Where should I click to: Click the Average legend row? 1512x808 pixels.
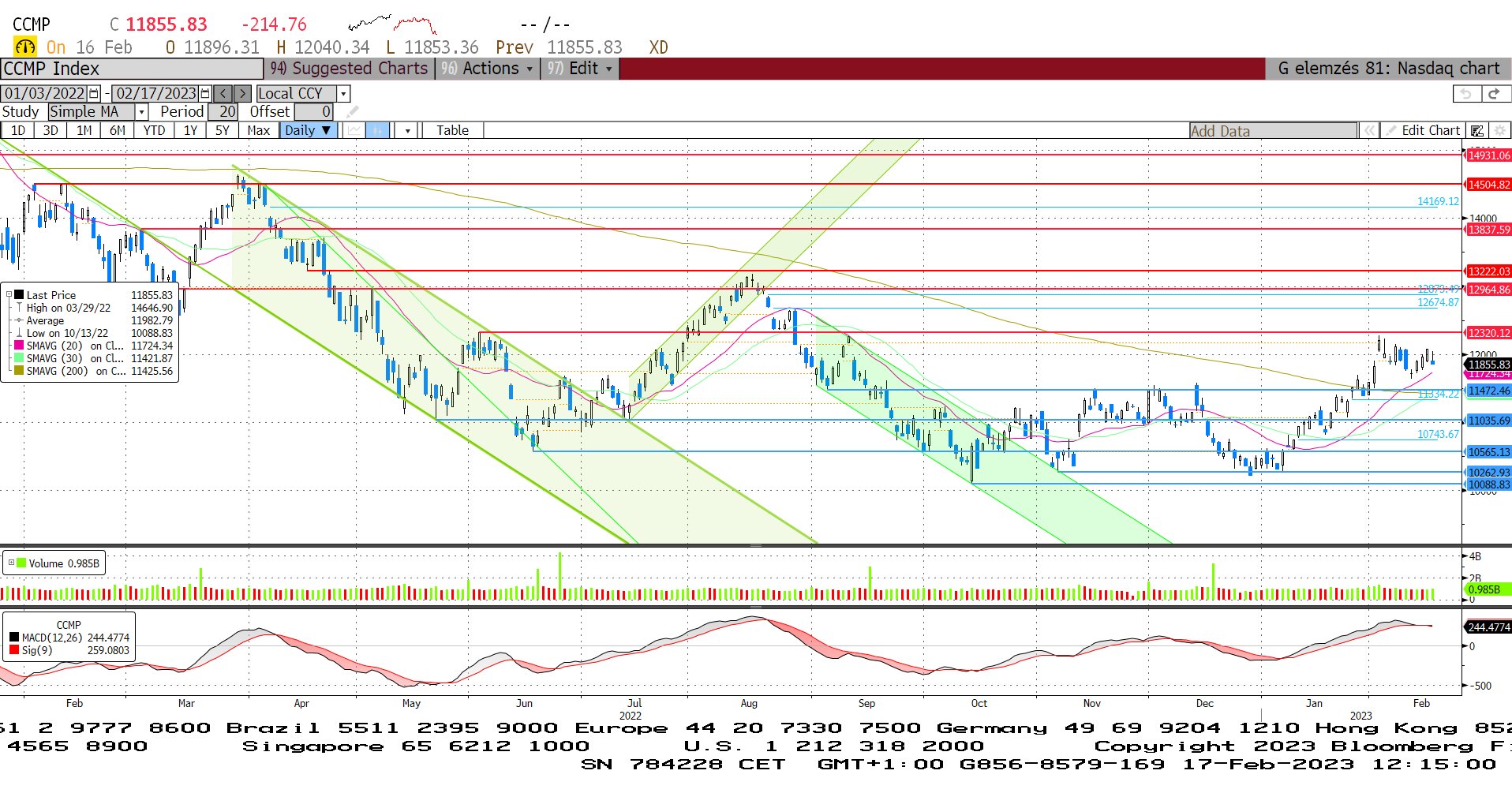95,320
